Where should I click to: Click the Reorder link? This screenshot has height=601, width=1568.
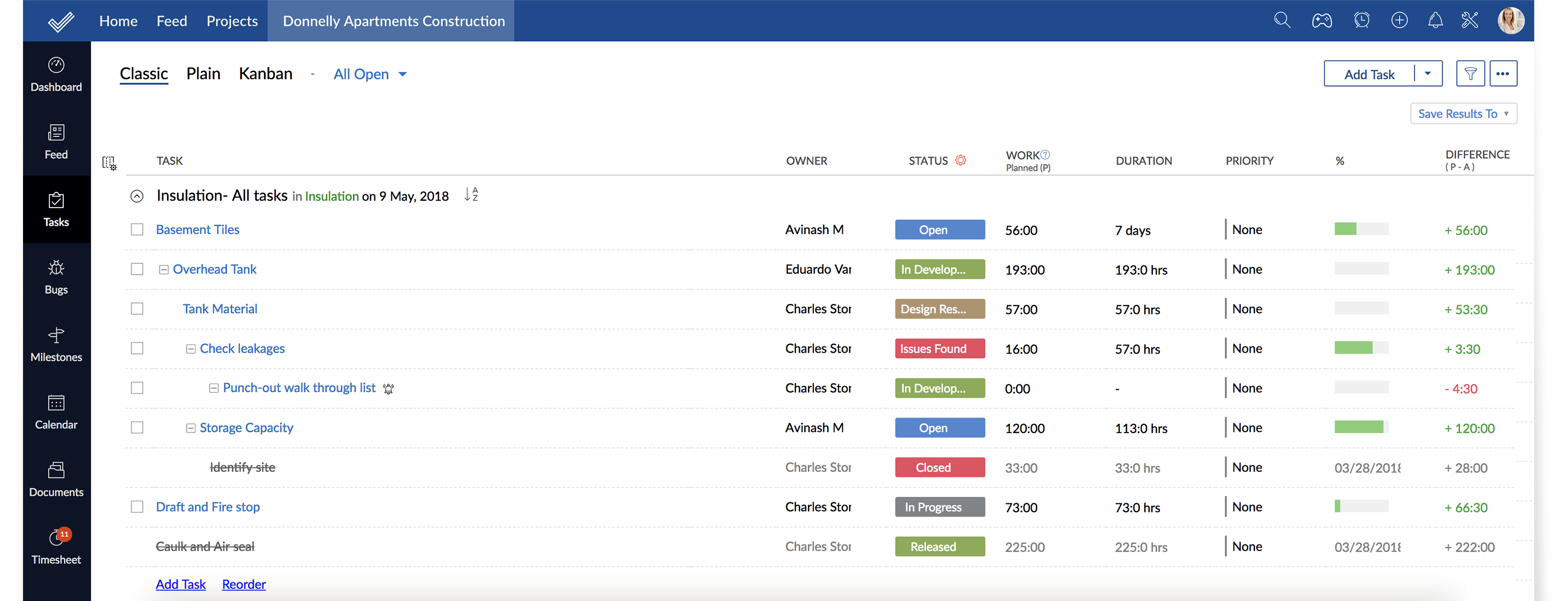[x=244, y=584]
